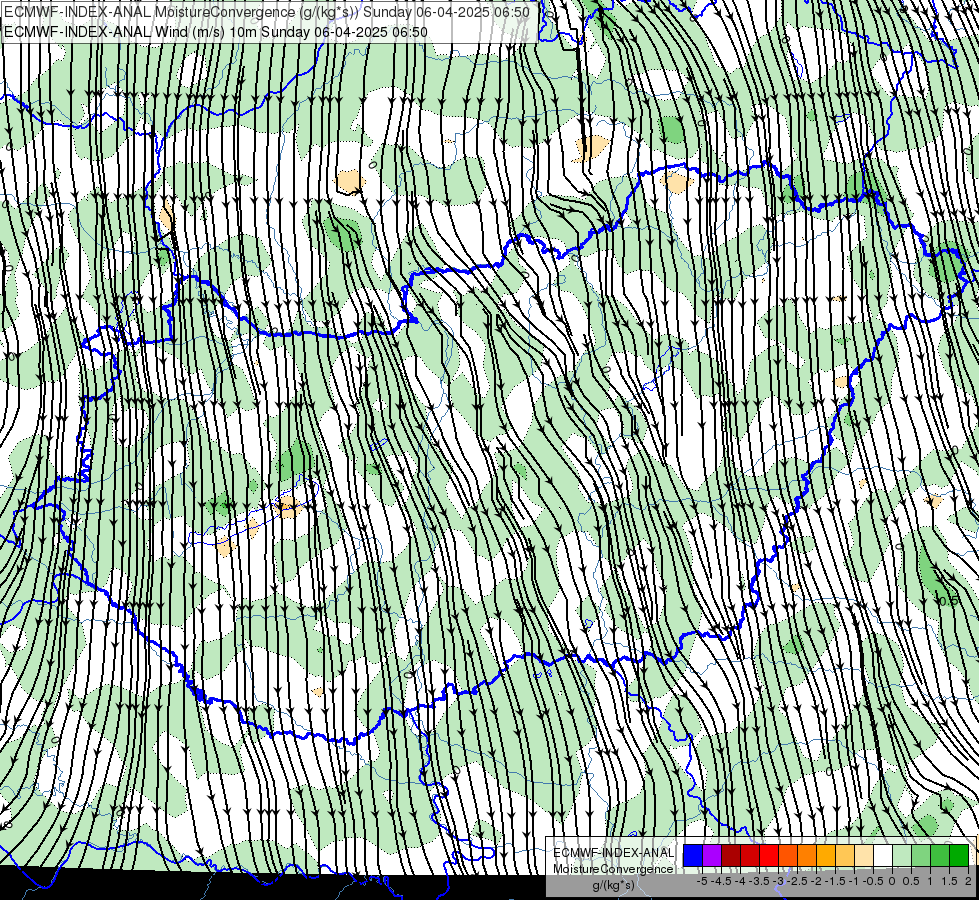Click the '-3.5' legend scale value

tap(760, 881)
